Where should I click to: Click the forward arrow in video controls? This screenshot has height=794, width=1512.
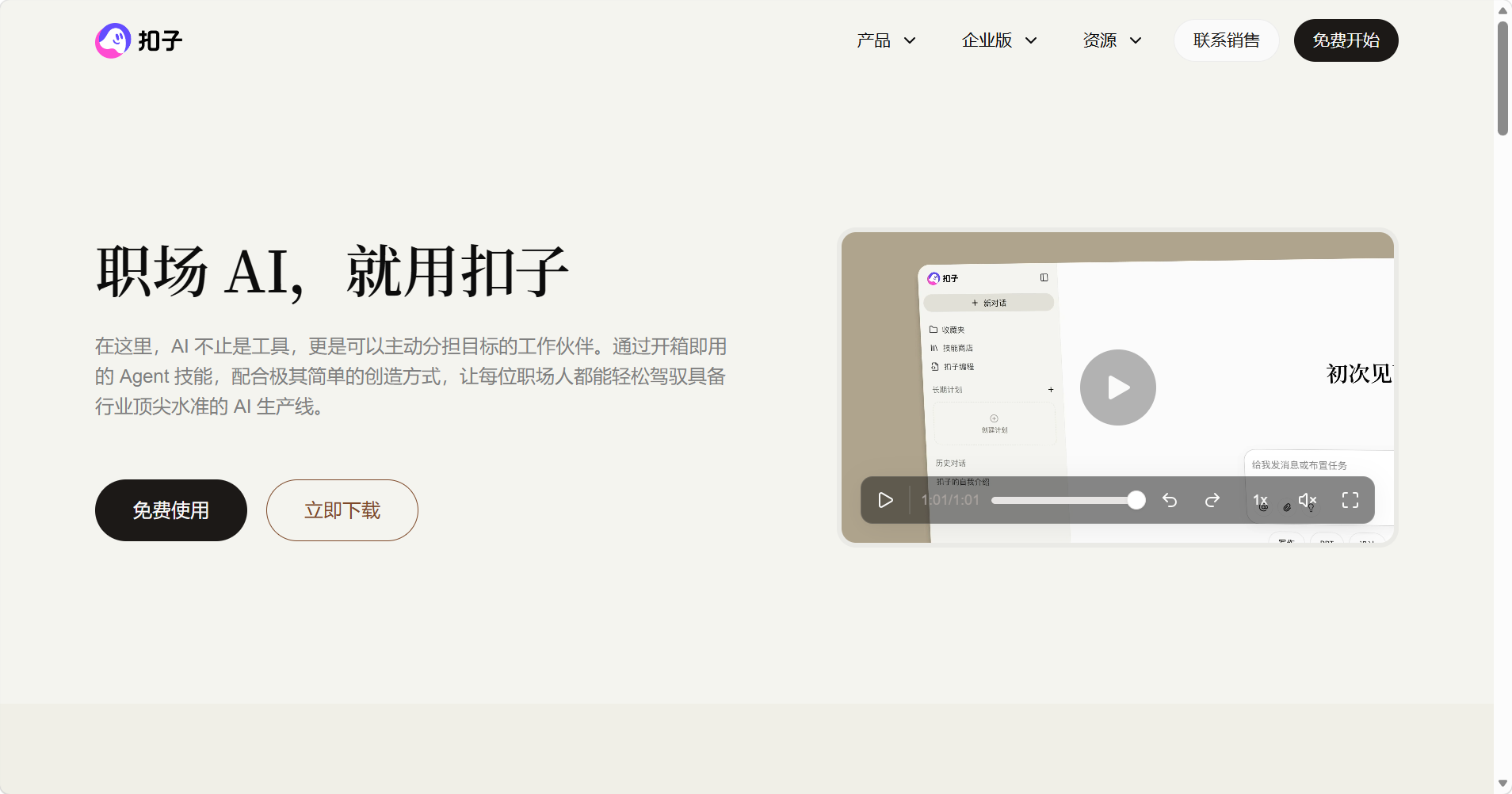coord(1212,500)
